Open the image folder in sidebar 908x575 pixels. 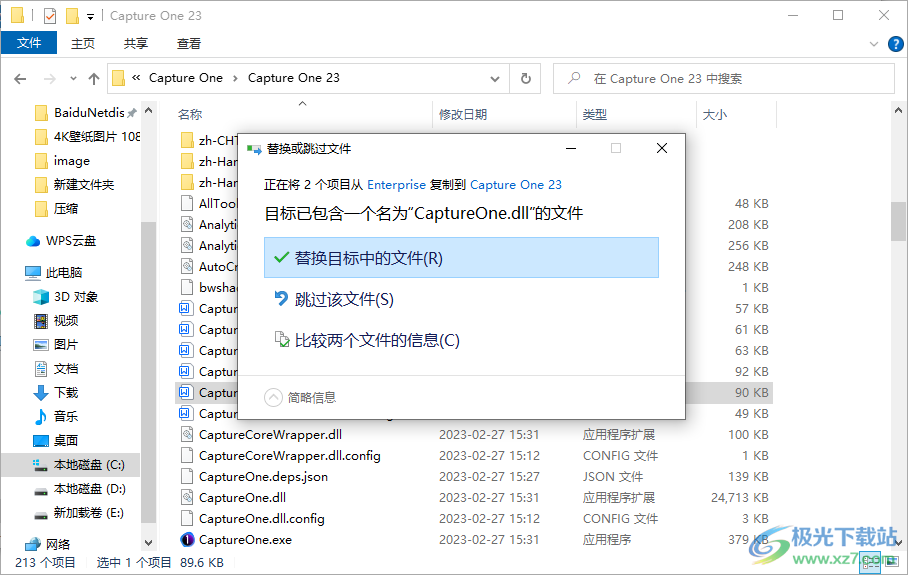[x=72, y=160]
